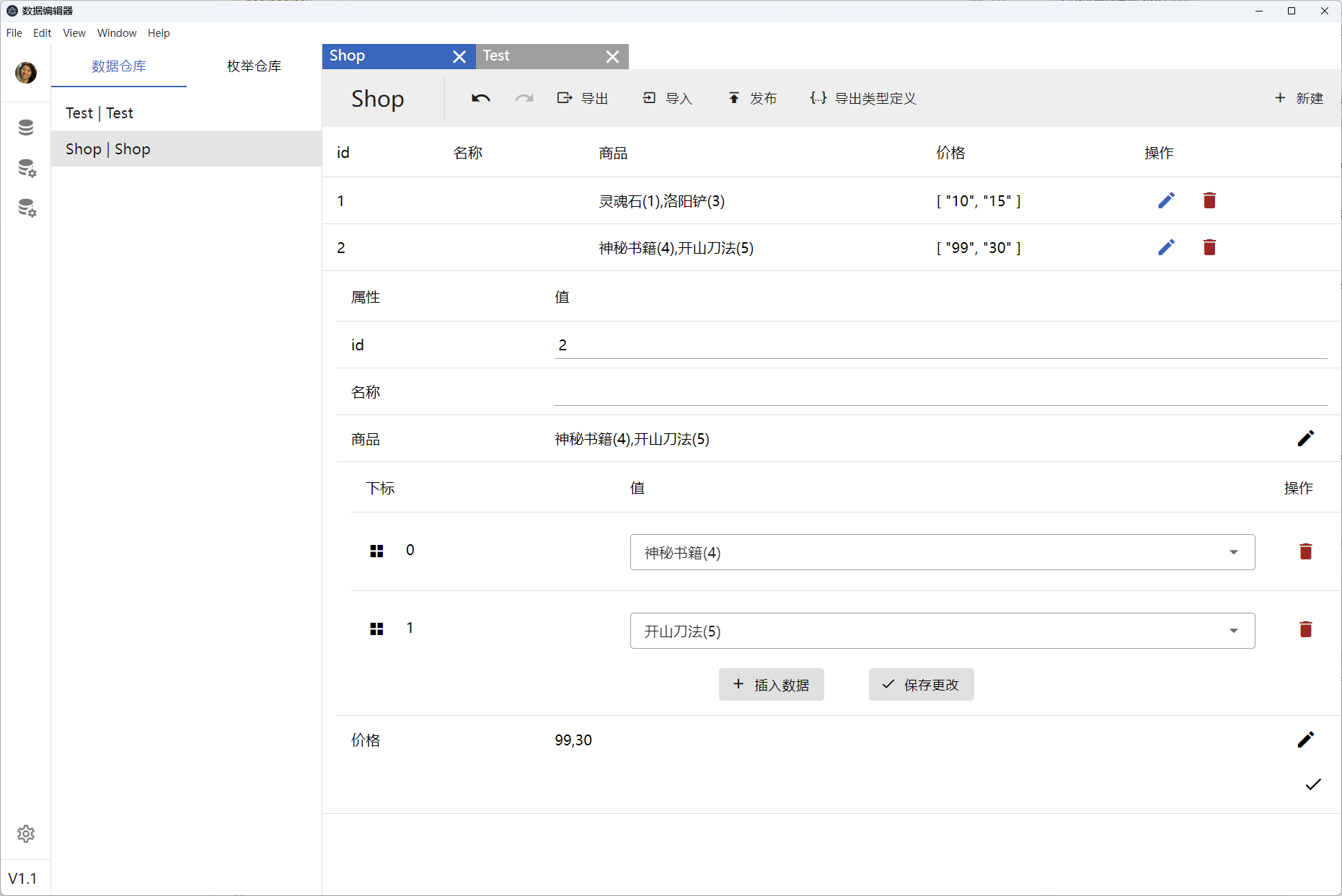
Task: Close the Shop tab
Action: coord(459,57)
